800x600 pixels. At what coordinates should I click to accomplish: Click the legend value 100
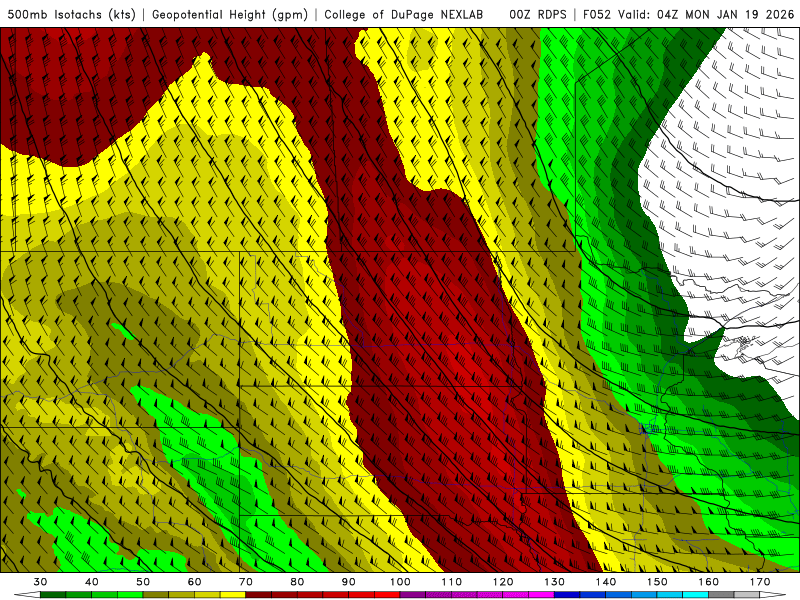click(400, 582)
